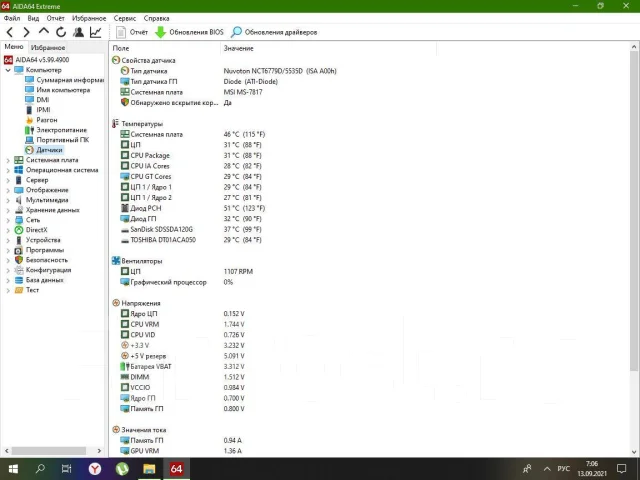Select the Конфигурация gear icon
Viewport: 640px width, 480px height.
[x=19, y=270]
